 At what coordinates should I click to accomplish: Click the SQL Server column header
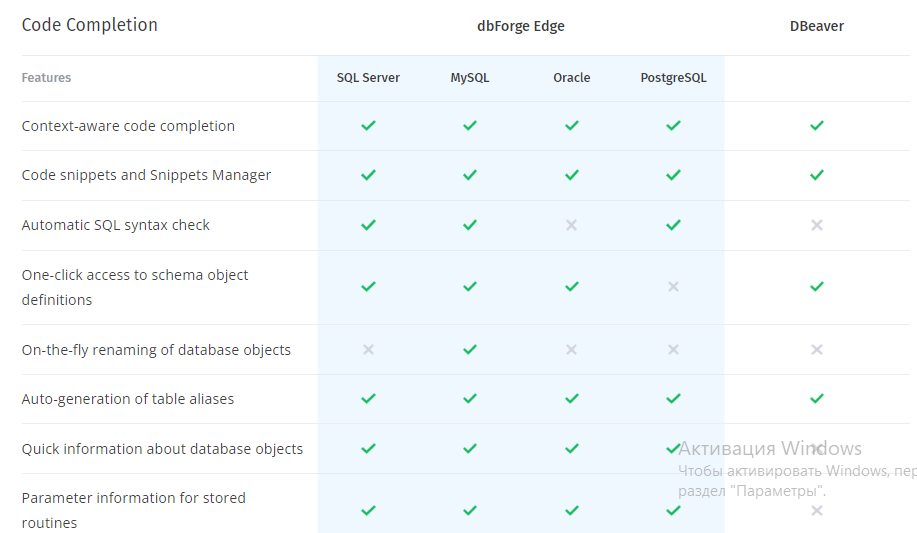click(368, 78)
